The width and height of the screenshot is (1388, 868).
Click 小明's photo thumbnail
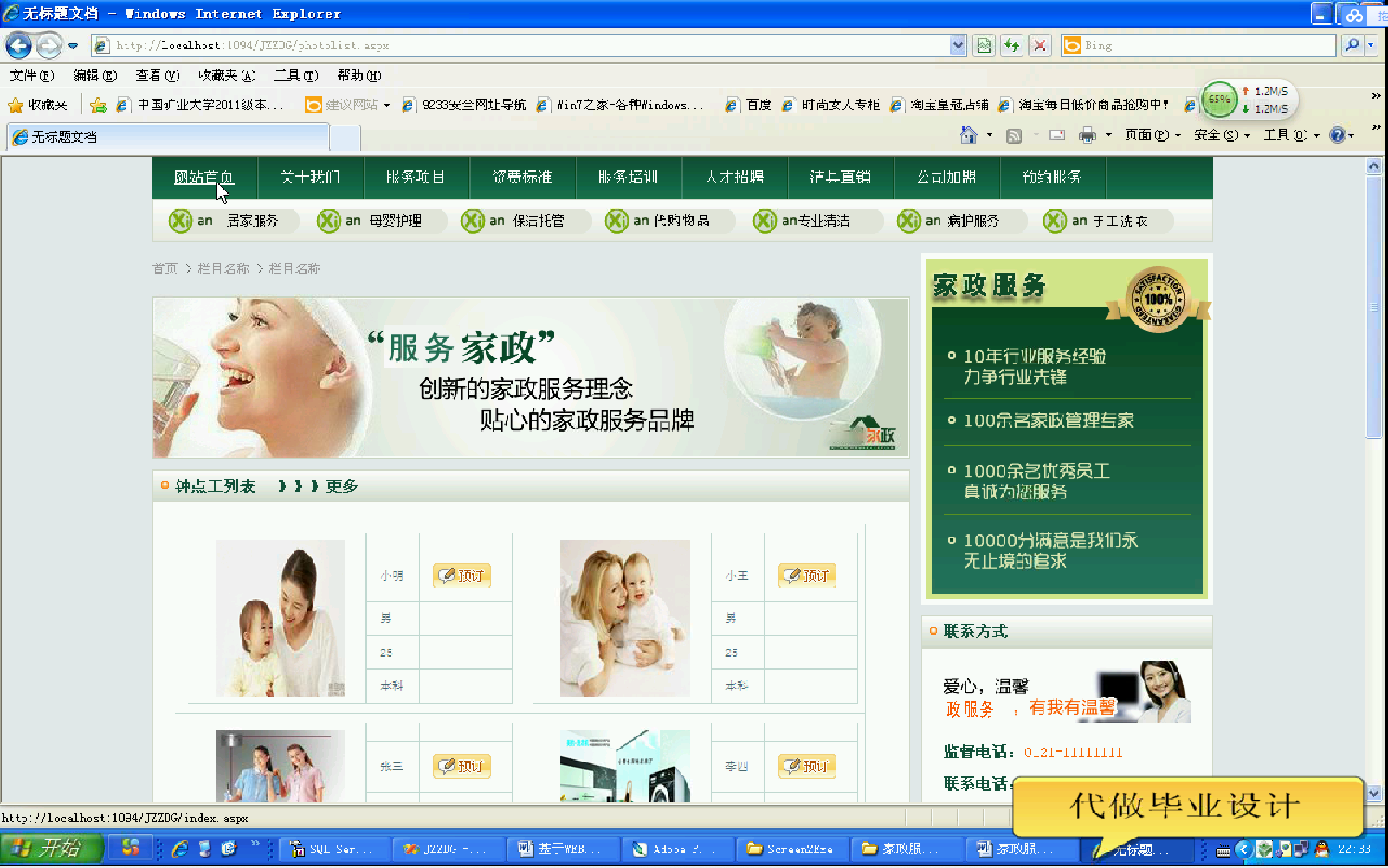(281, 618)
